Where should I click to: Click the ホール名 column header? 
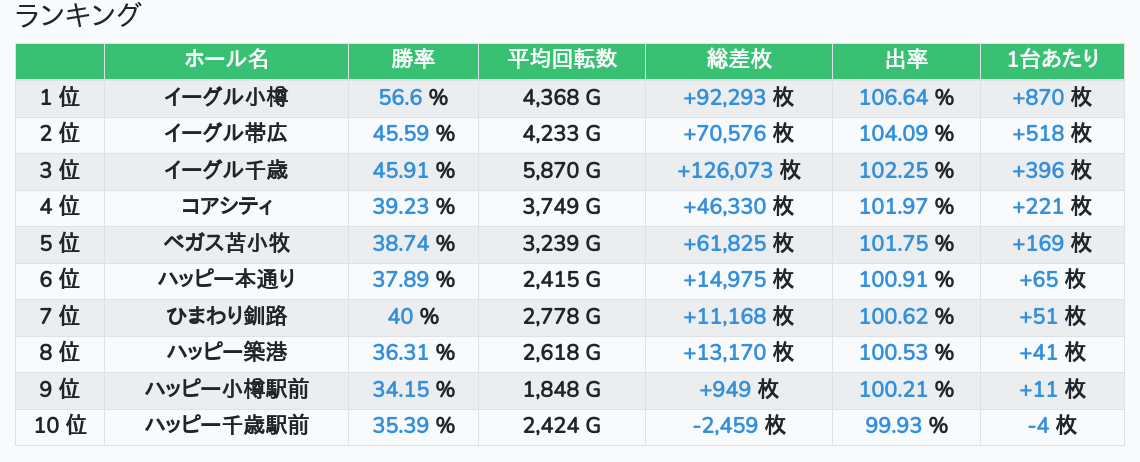coord(226,60)
